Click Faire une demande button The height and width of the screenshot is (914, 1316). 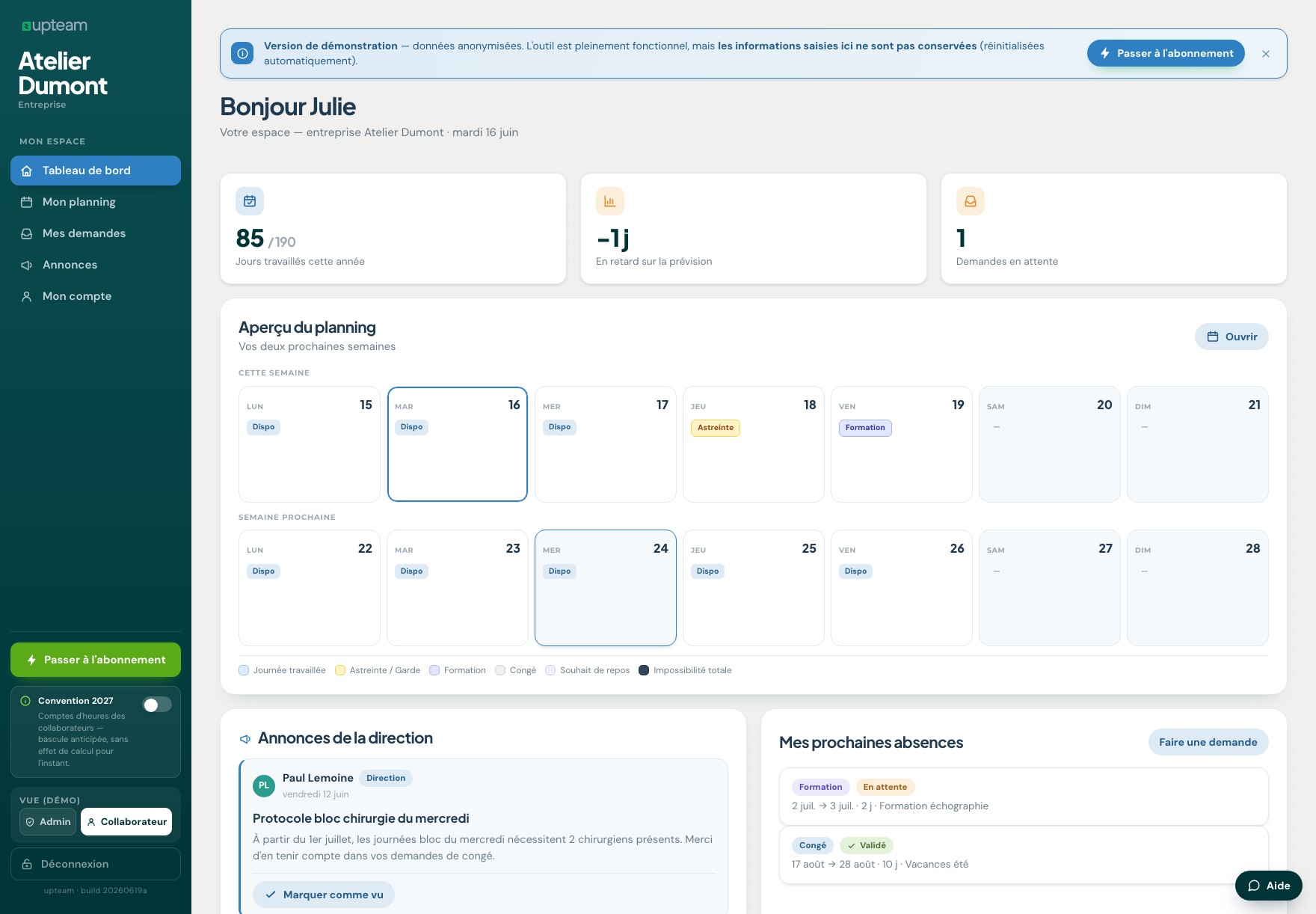[1208, 742]
